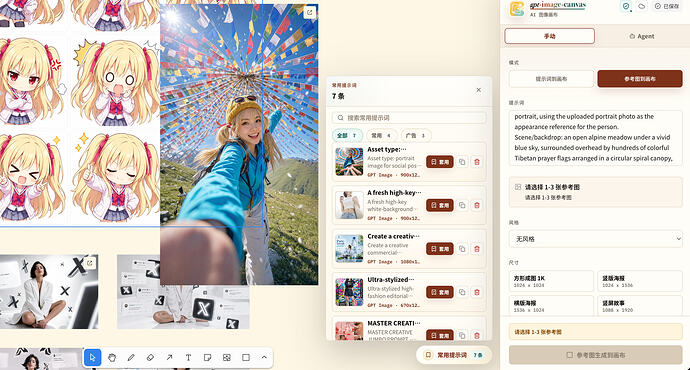690x370 pixels.
Task: Delete the A fresh high-key prompt
Action: coord(477,205)
